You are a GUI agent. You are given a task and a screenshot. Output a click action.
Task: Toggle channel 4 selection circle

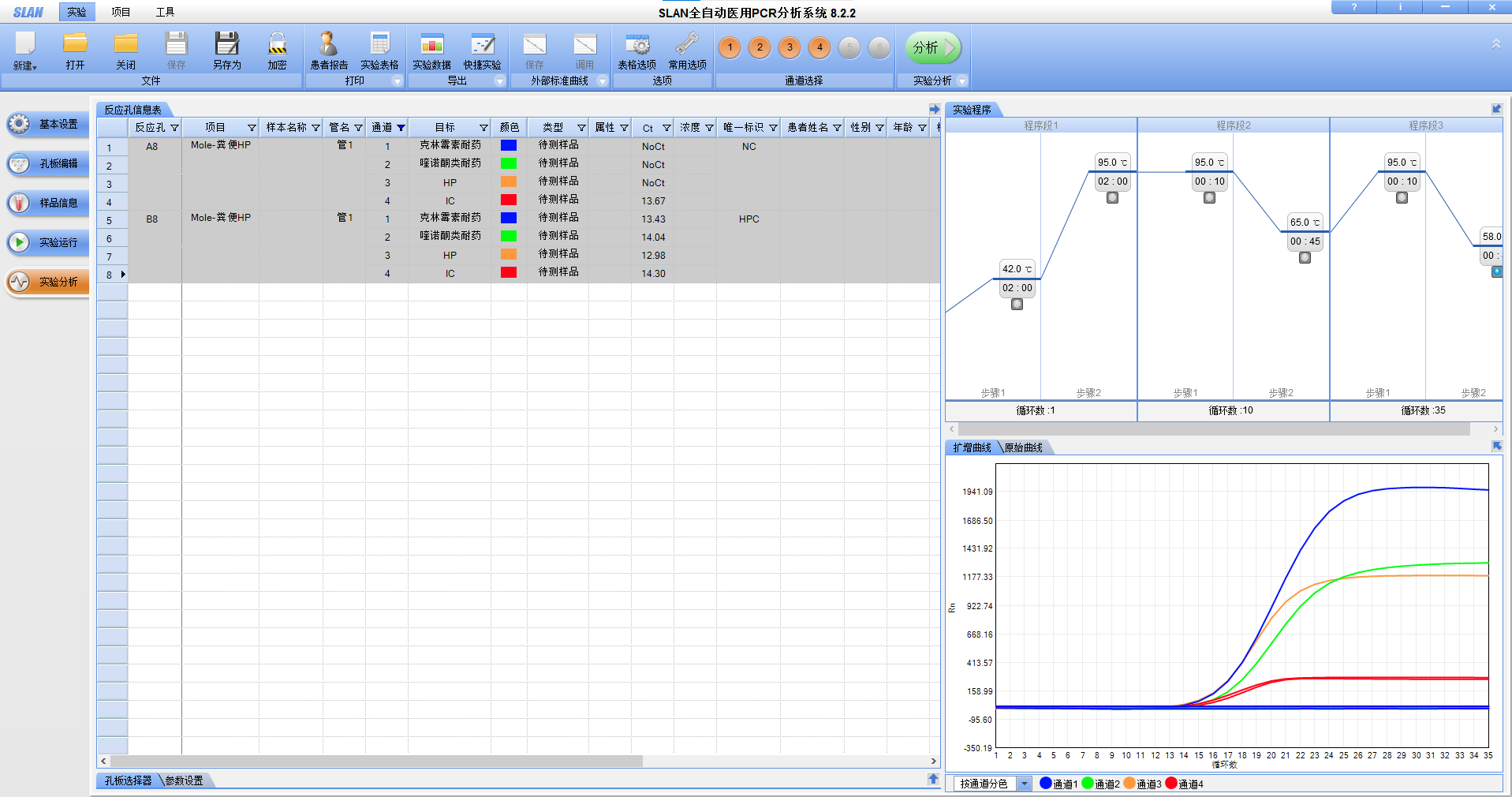(x=819, y=47)
